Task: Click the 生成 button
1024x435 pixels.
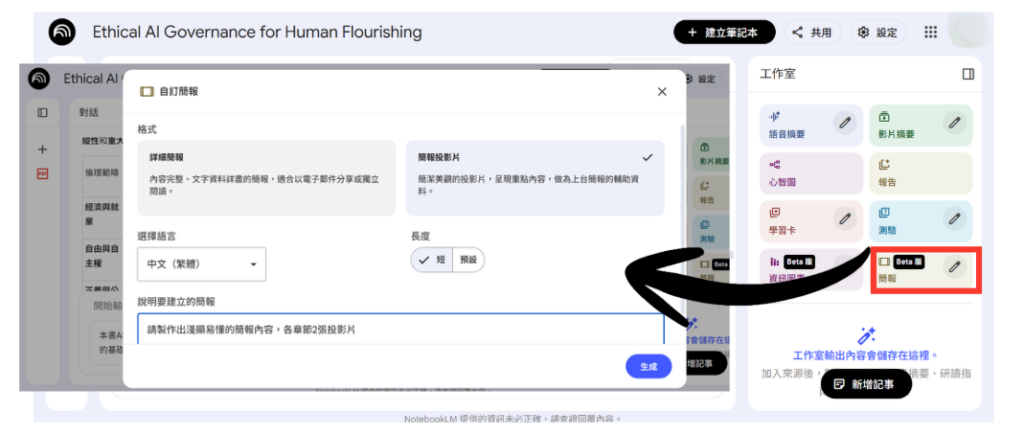Action: pyautogui.click(x=648, y=366)
